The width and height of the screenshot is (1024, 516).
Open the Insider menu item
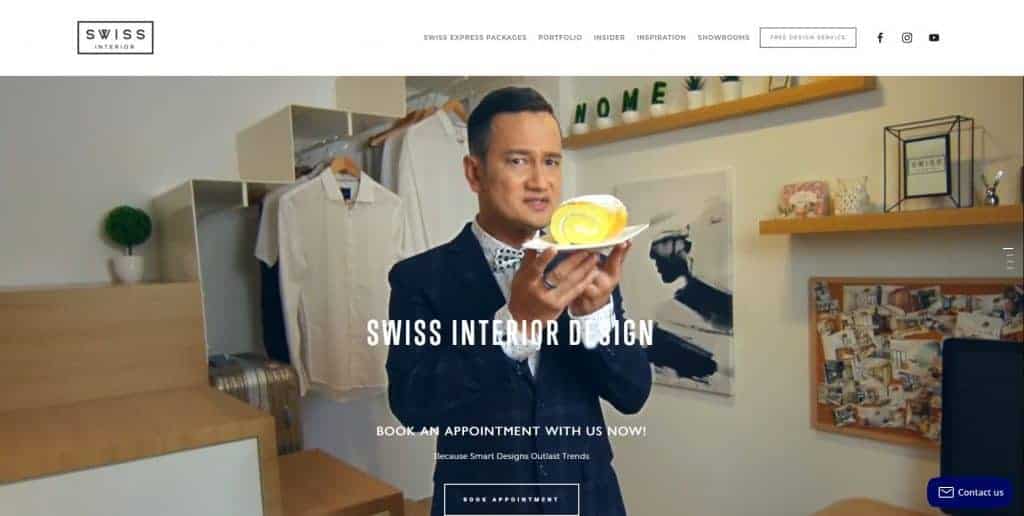(x=609, y=38)
